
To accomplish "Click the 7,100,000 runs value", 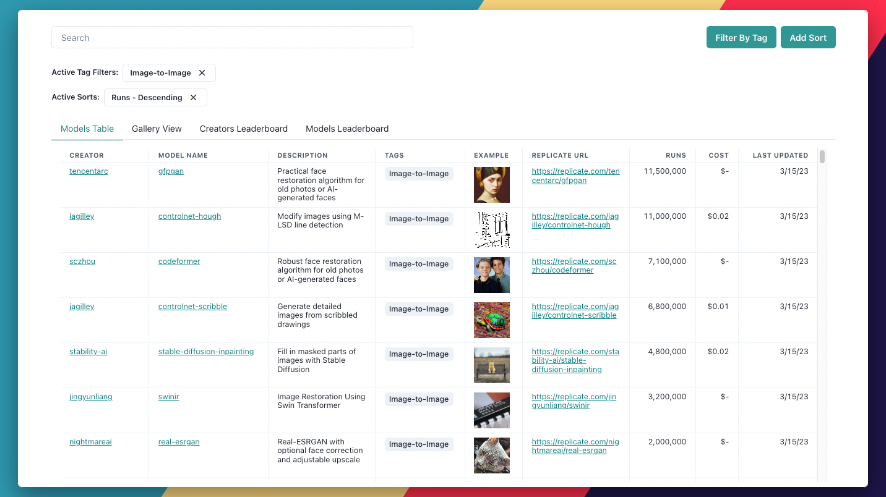I will click(x=667, y=261).
